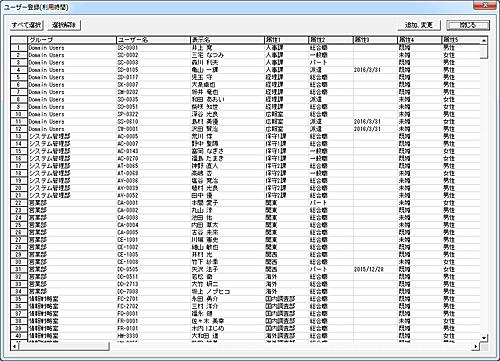Click display name 佐々木 美幸
The width and height of the screenshot is (500, 361).
click(208, 321)
